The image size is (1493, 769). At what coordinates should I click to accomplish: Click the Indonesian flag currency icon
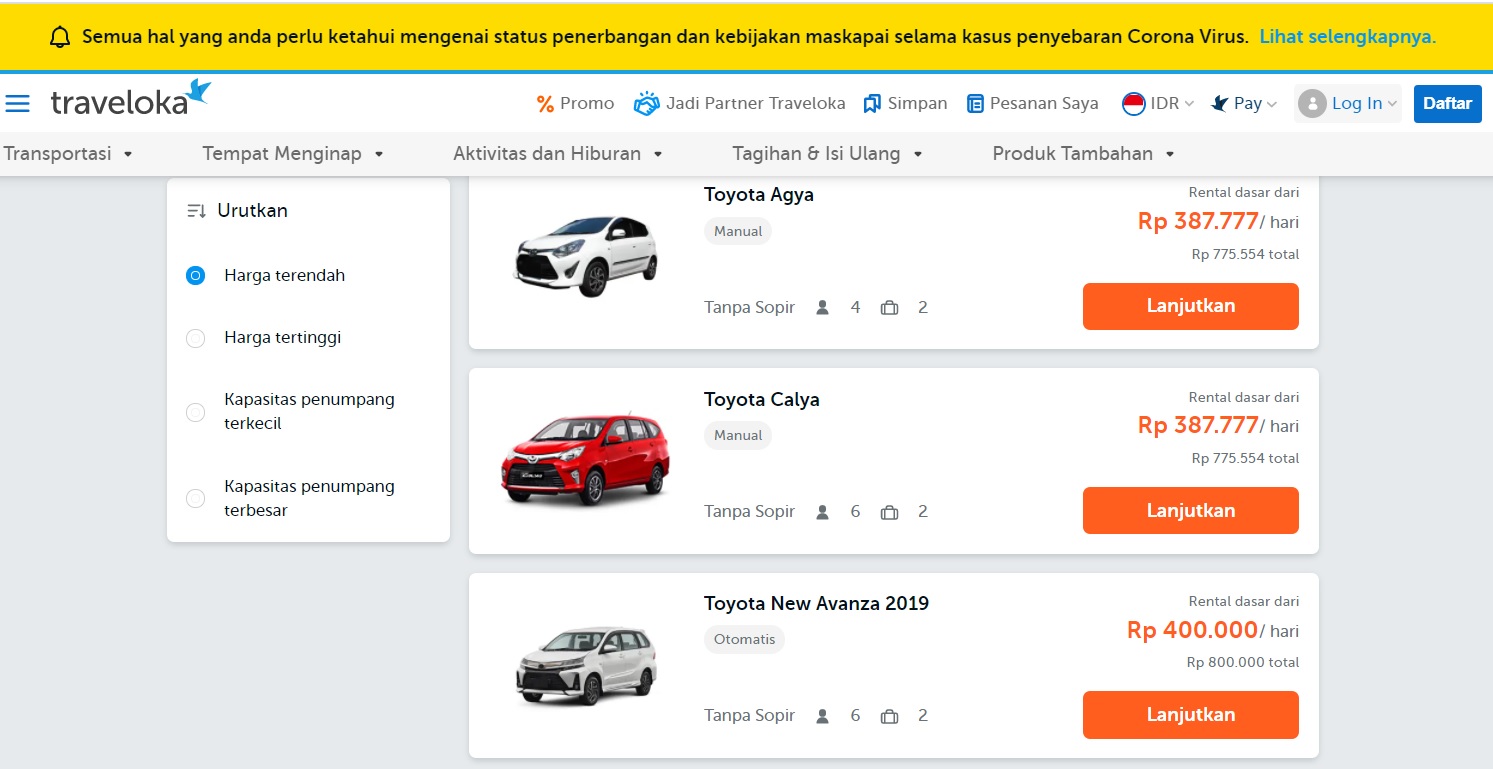[x=1133, y=104]
